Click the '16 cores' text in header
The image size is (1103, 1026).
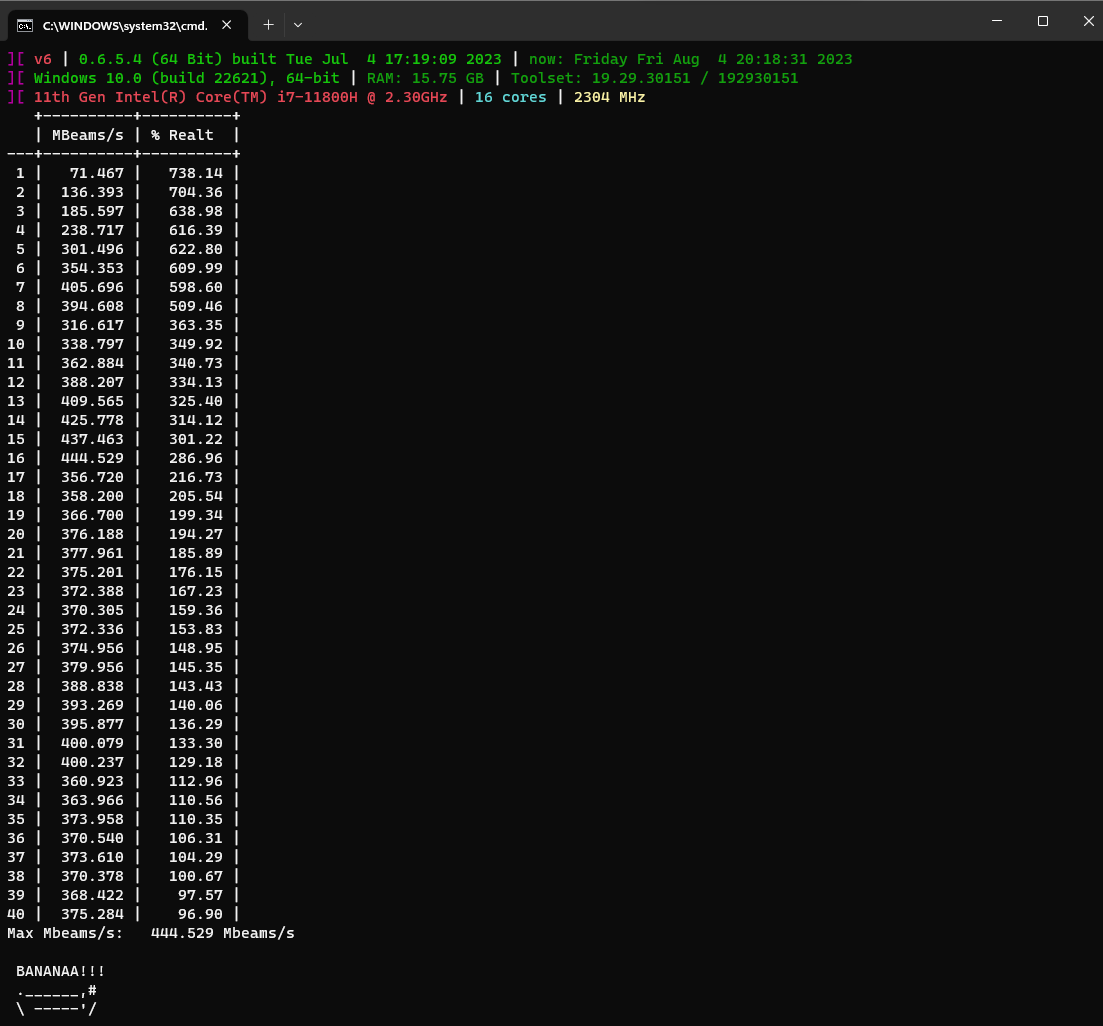511,97
